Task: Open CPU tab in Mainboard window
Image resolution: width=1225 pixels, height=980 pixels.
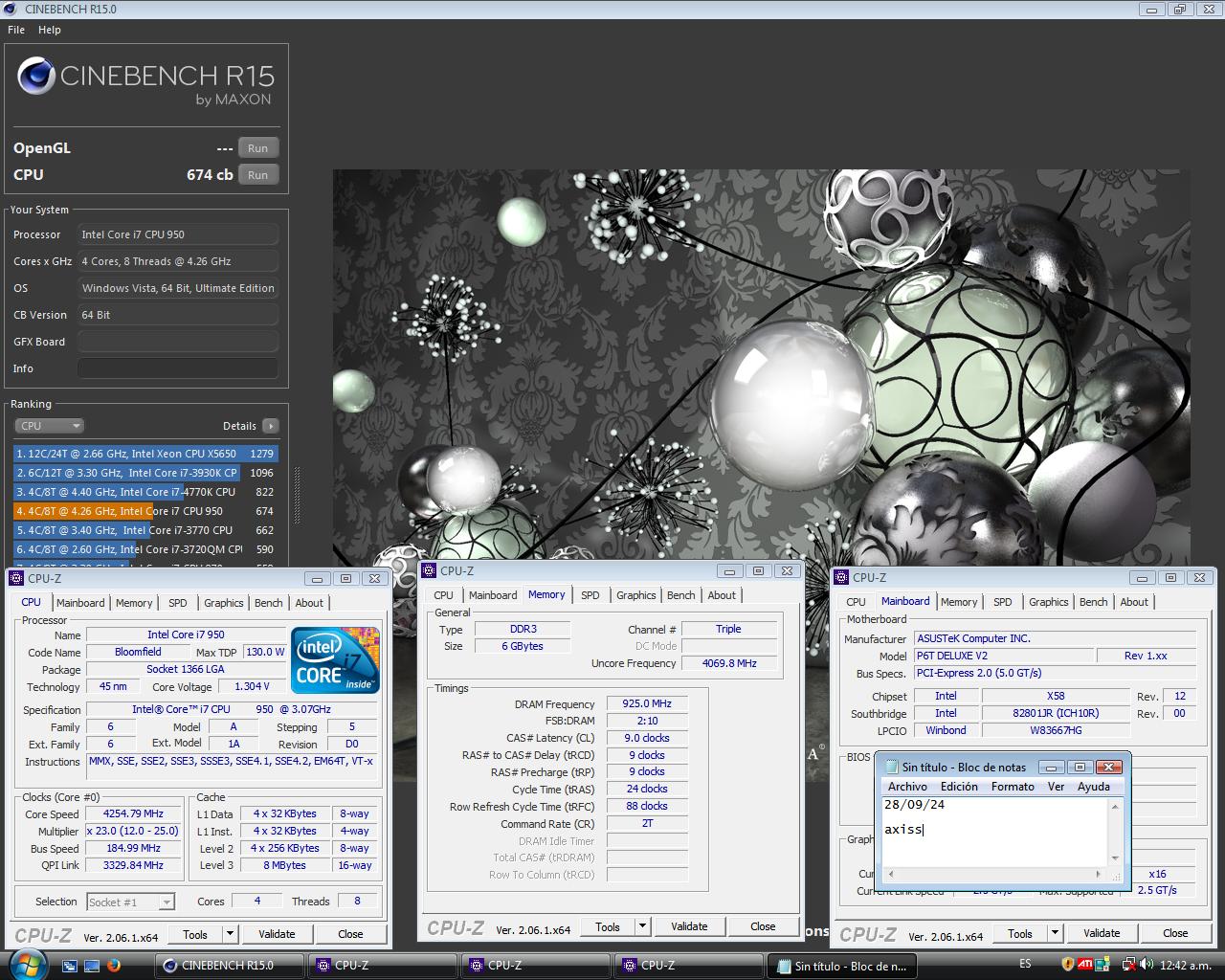Action: point(857,602)
